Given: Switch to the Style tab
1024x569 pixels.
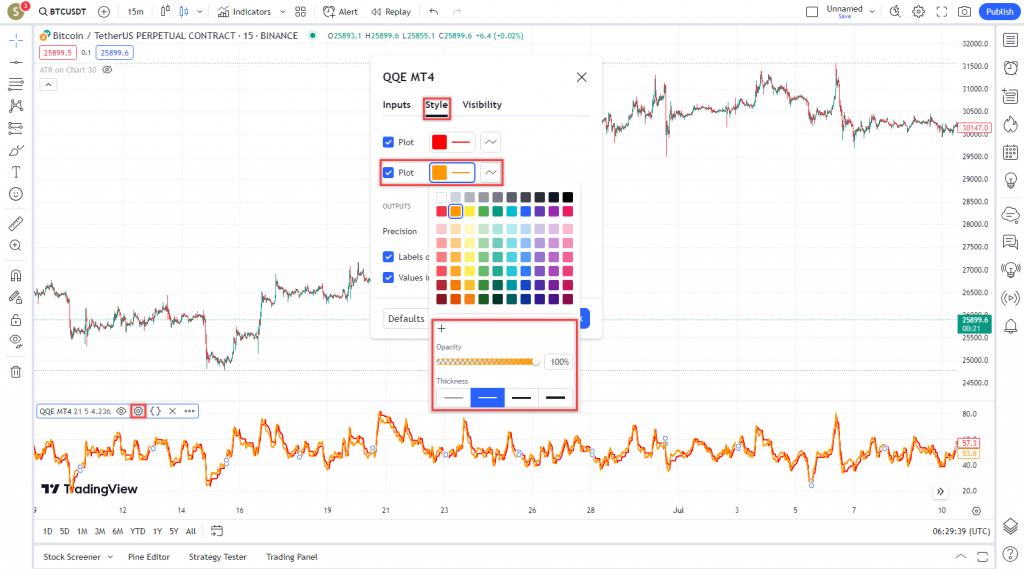Looking at the screenshot, I should (436, 105).
